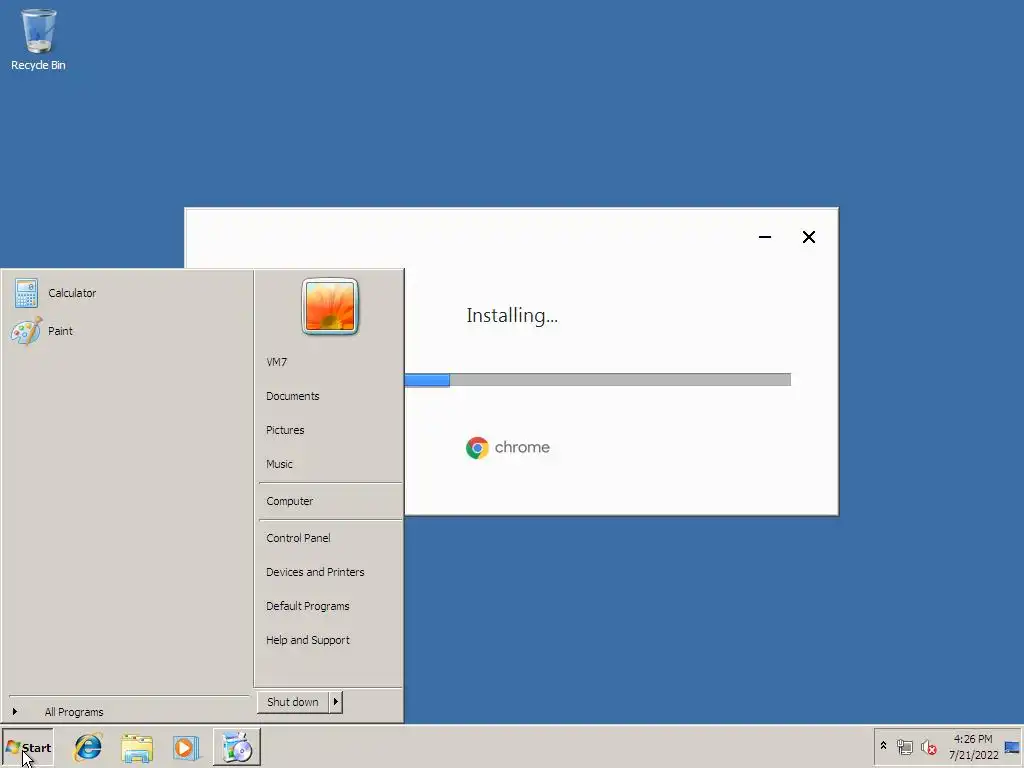The height and width of the screenshot is (768, 1024).
Task: Expand the Shut down options arrow
Action: pos(336,702)
